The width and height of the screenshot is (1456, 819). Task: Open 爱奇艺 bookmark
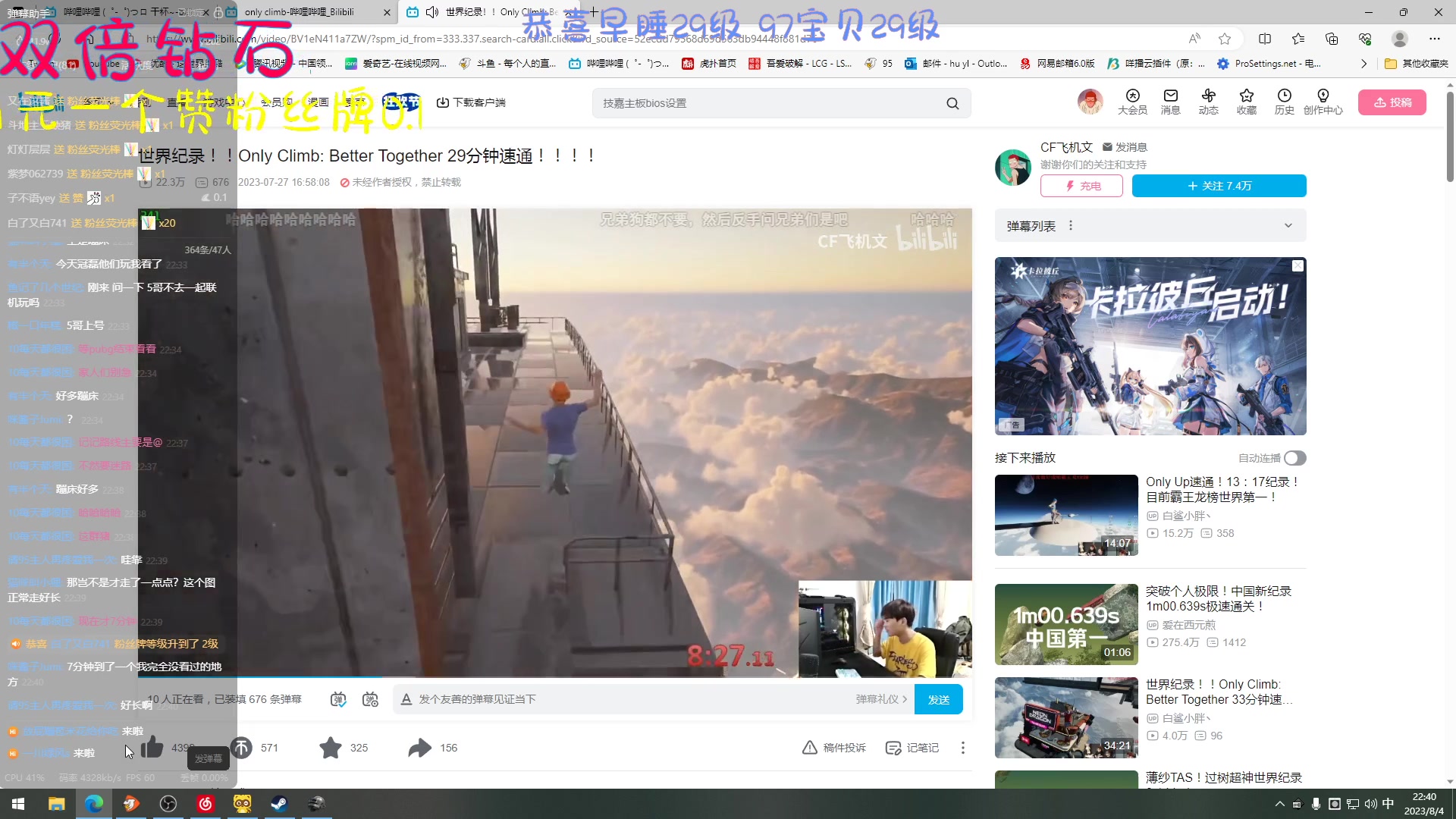coord(396,64)
